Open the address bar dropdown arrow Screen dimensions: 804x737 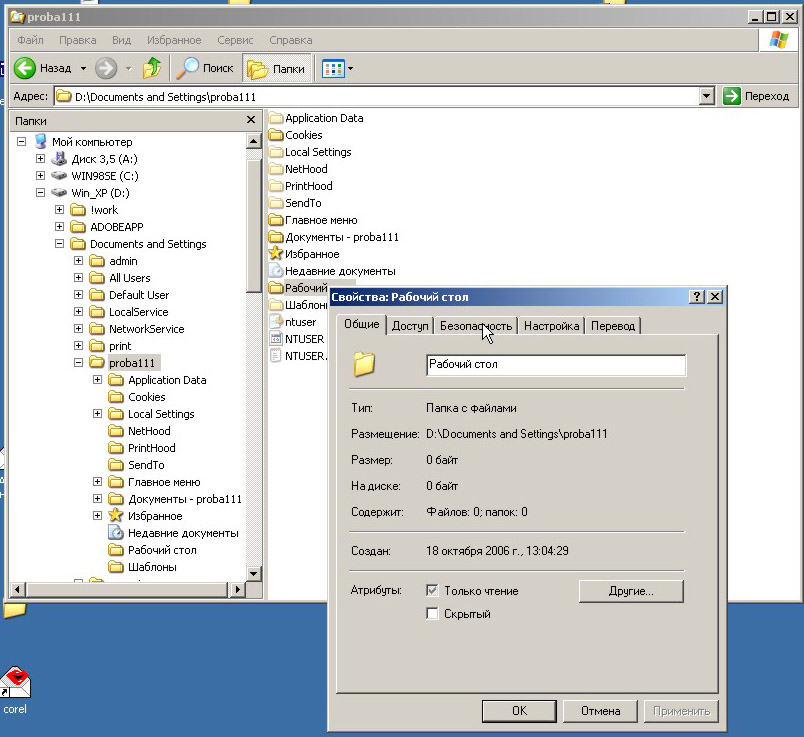click(707, 96)
